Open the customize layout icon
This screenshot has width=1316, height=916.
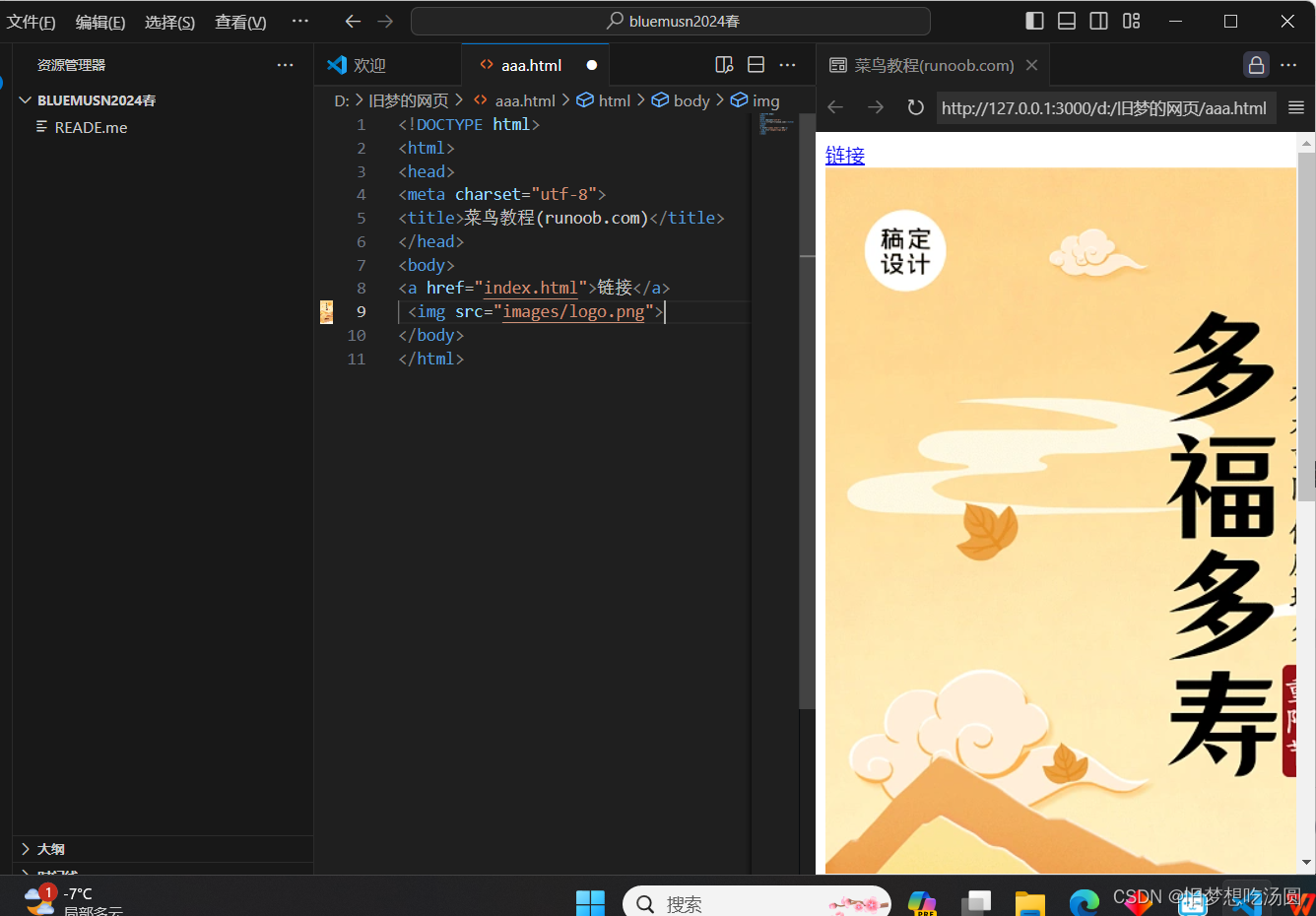click(x=1131, y=21)
